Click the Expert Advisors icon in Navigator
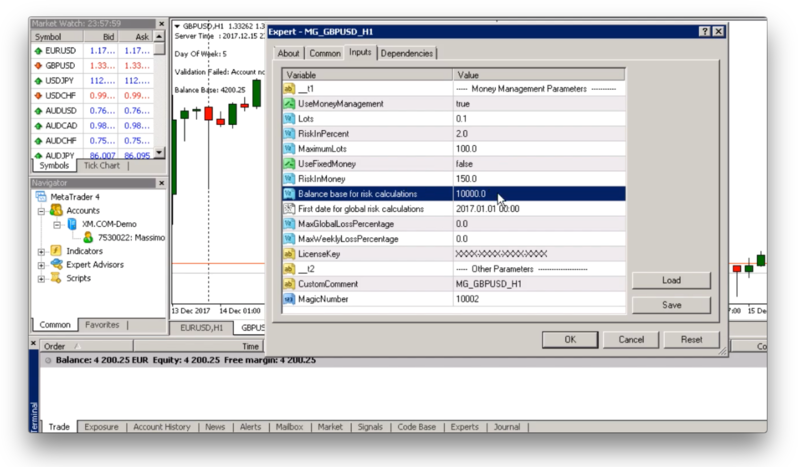 click(57, 264)
